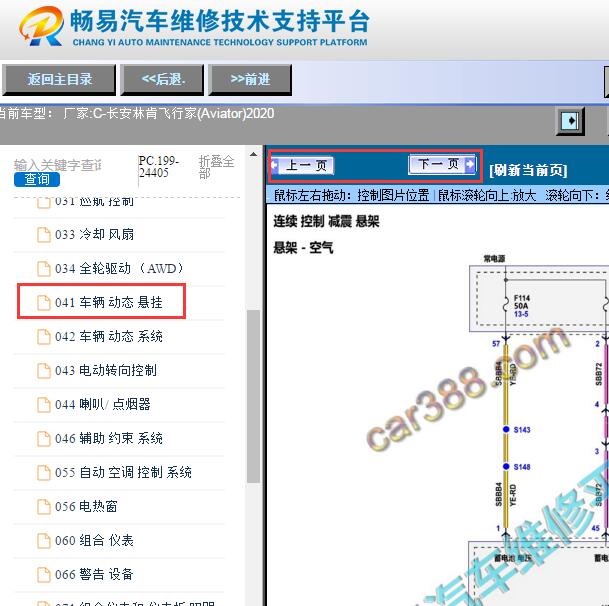Screen dimensions: 609x606
Task: Click document icon beside 042 车辆 动态 系统
Action: [44, 337]
